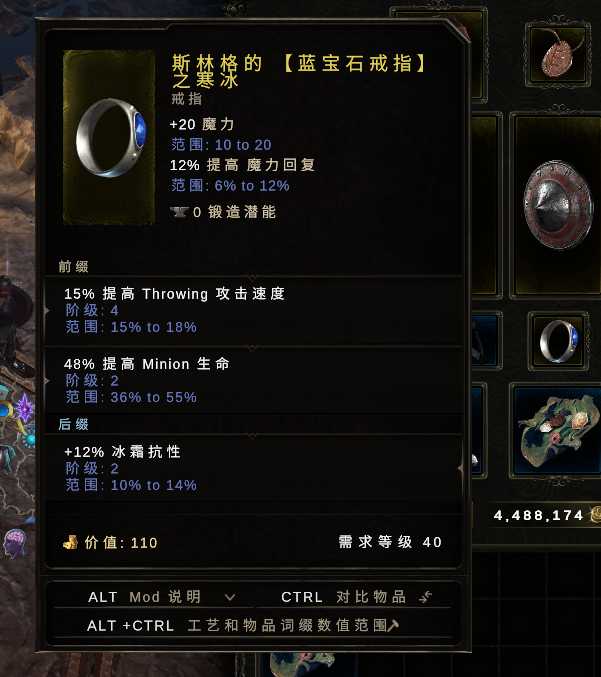
Task: Click the purple crystal icon on left
Action: pyautogui.click(x=24, y=408)
